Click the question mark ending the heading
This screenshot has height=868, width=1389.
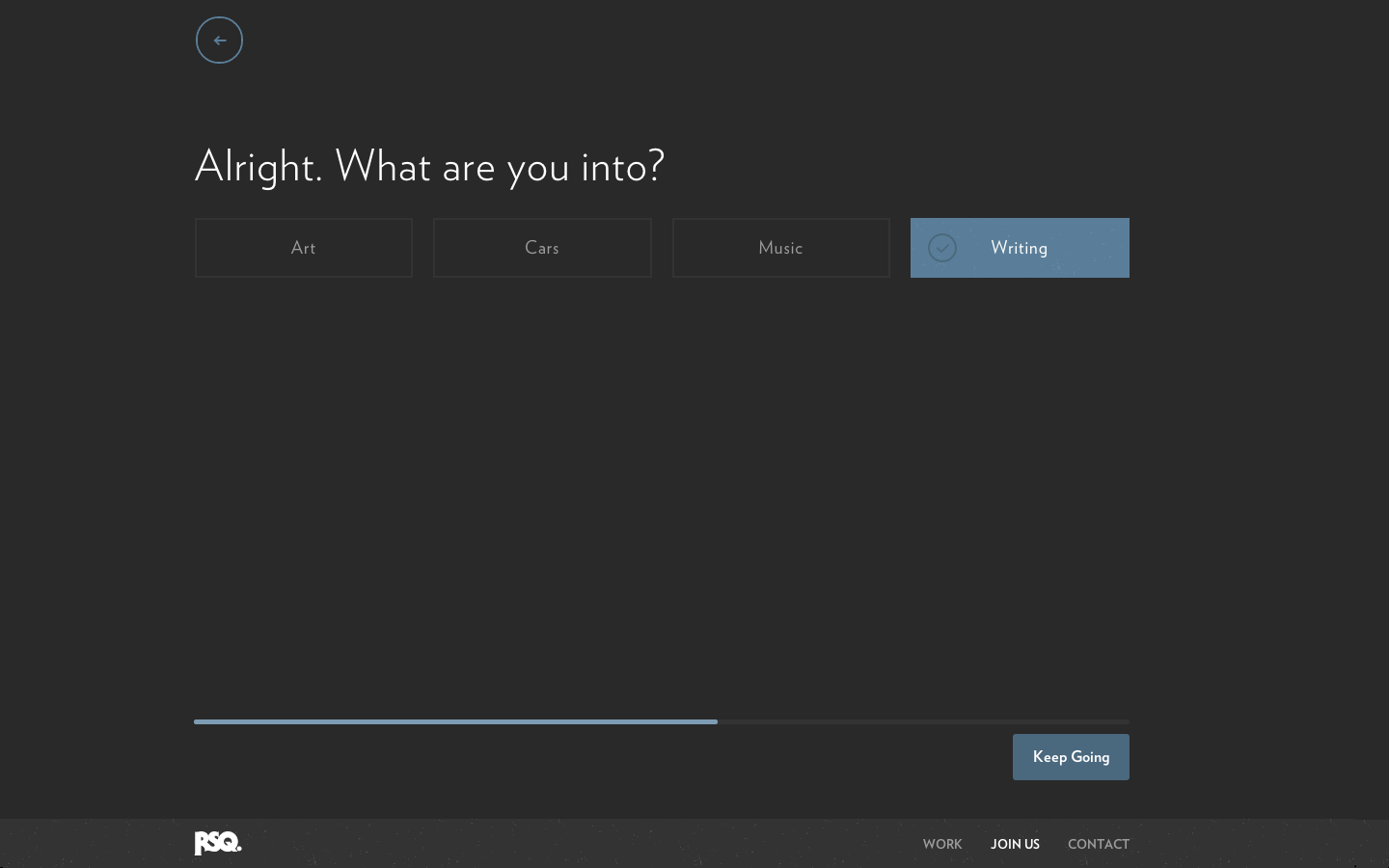(x=657, y=166)
